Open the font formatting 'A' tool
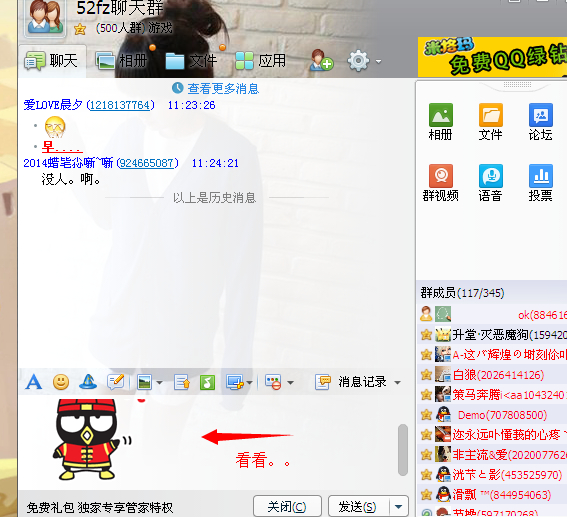Image resolution: width=567 pixels, height=517 pixels. tap(34, 382)
